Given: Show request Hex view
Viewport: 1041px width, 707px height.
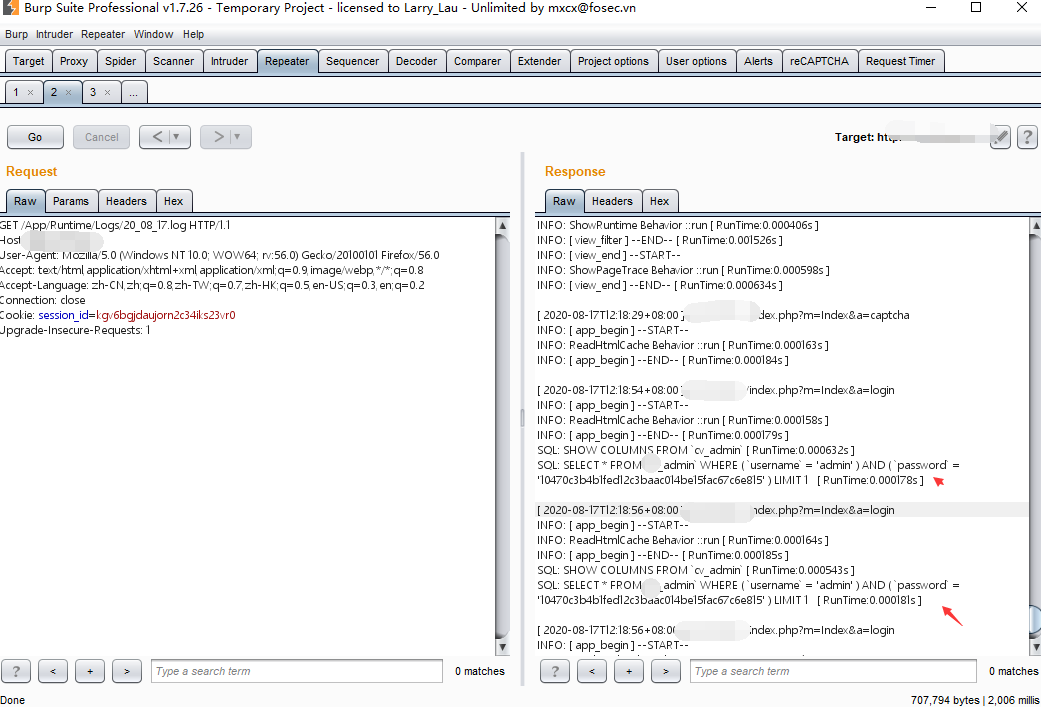Looking at the screenshot, I should point(173,201).
